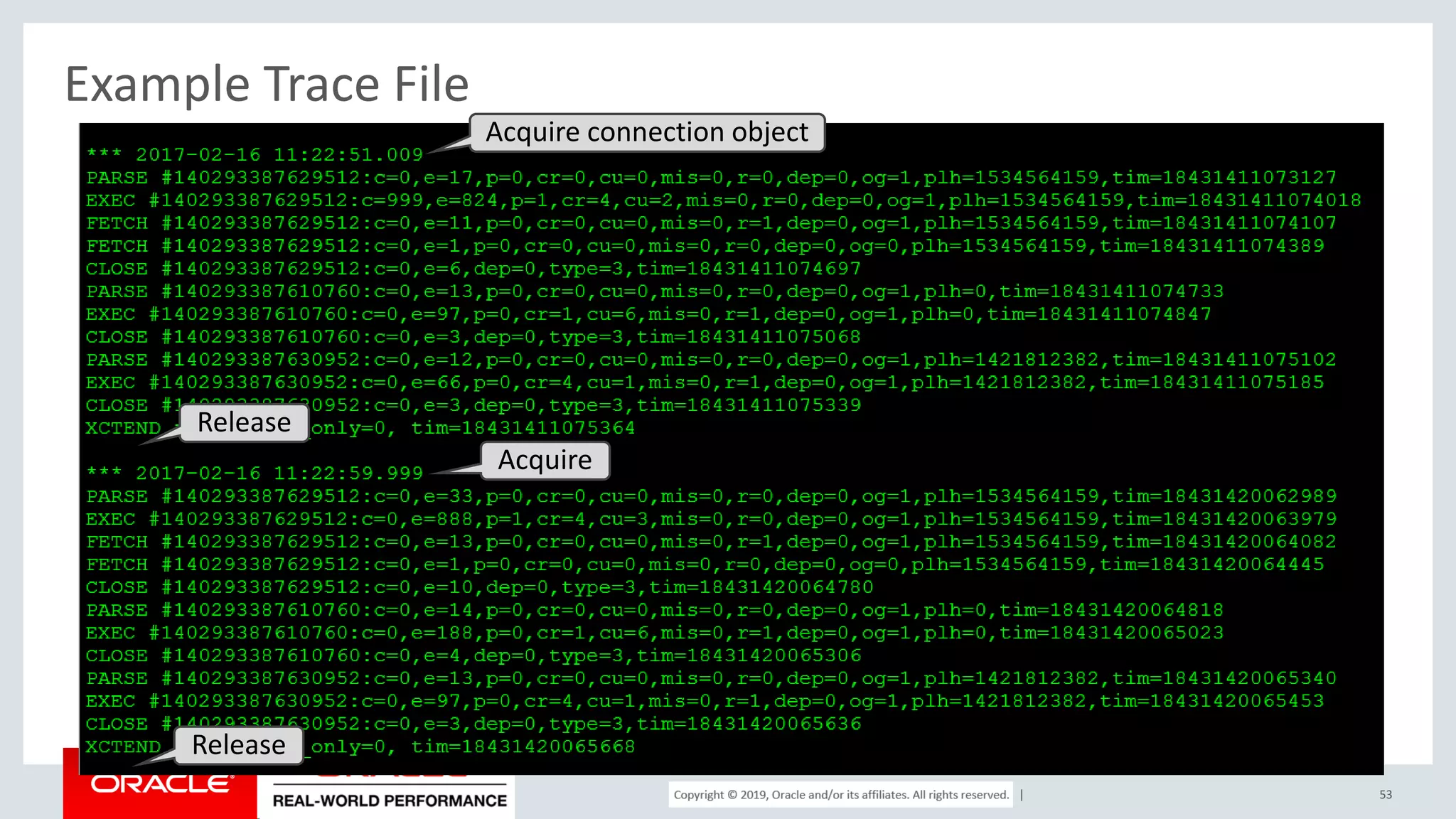1456x819 pixels.
Task: Select the PARSE line with tim=18431420062989
Action: coord(711,496)
